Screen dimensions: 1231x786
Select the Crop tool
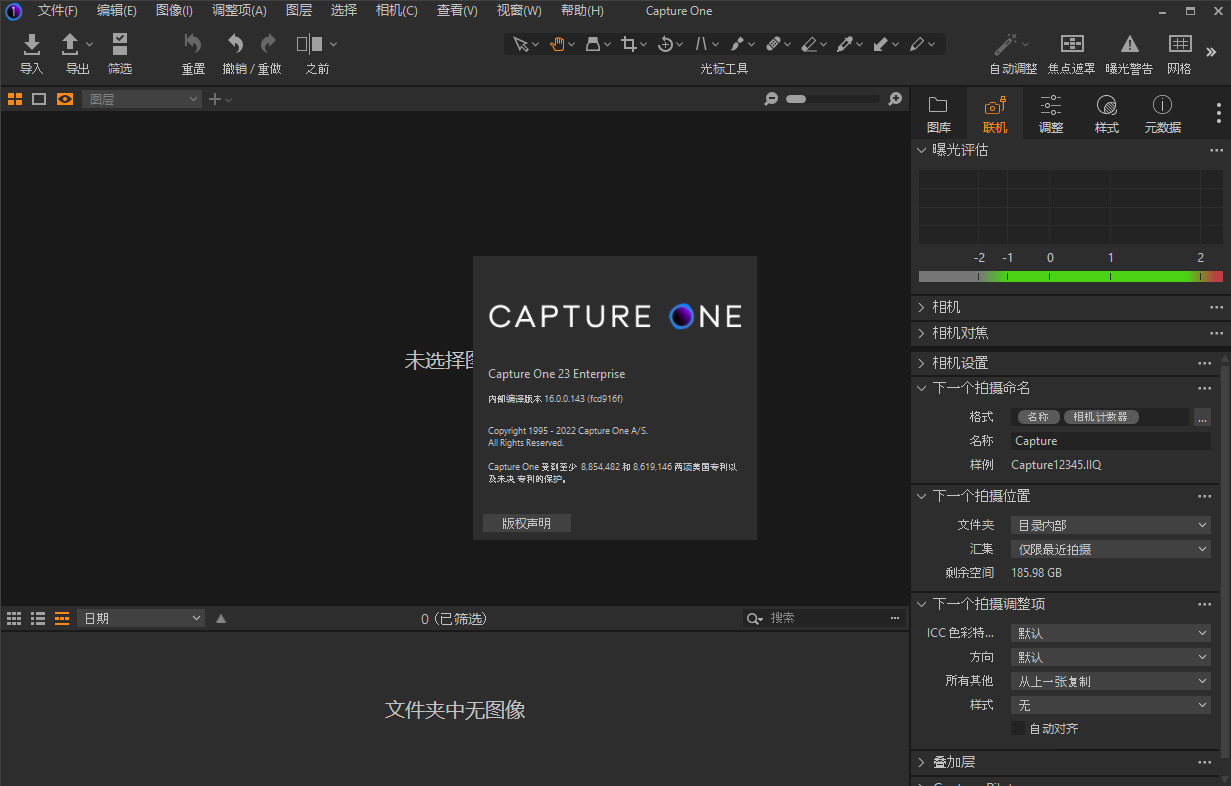[631, 43]
